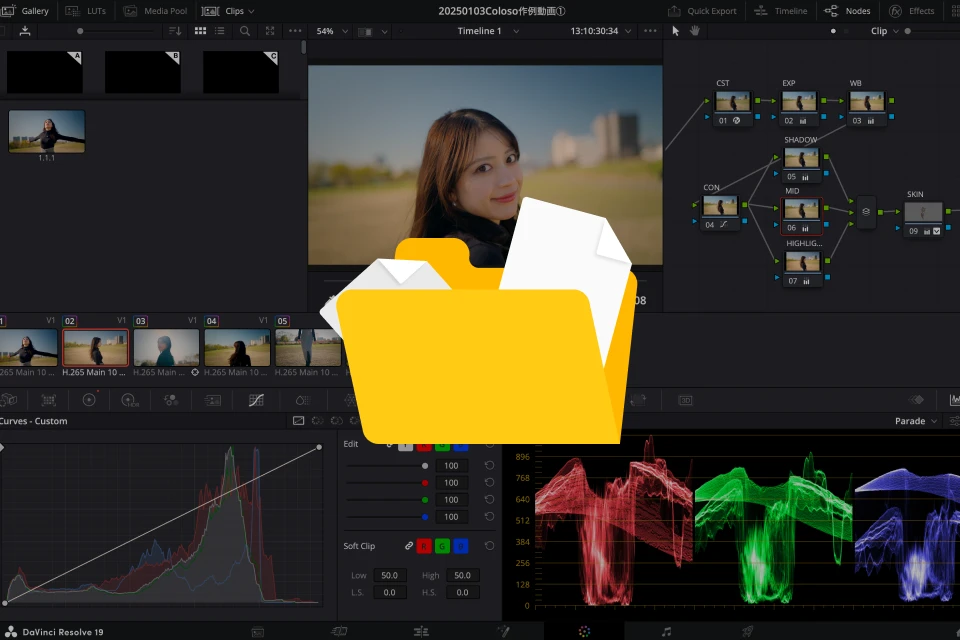The height and width of the screenshot is (640, 960).
Task: Open the HDR color wheels palette icon
Action: coord(130,400)
